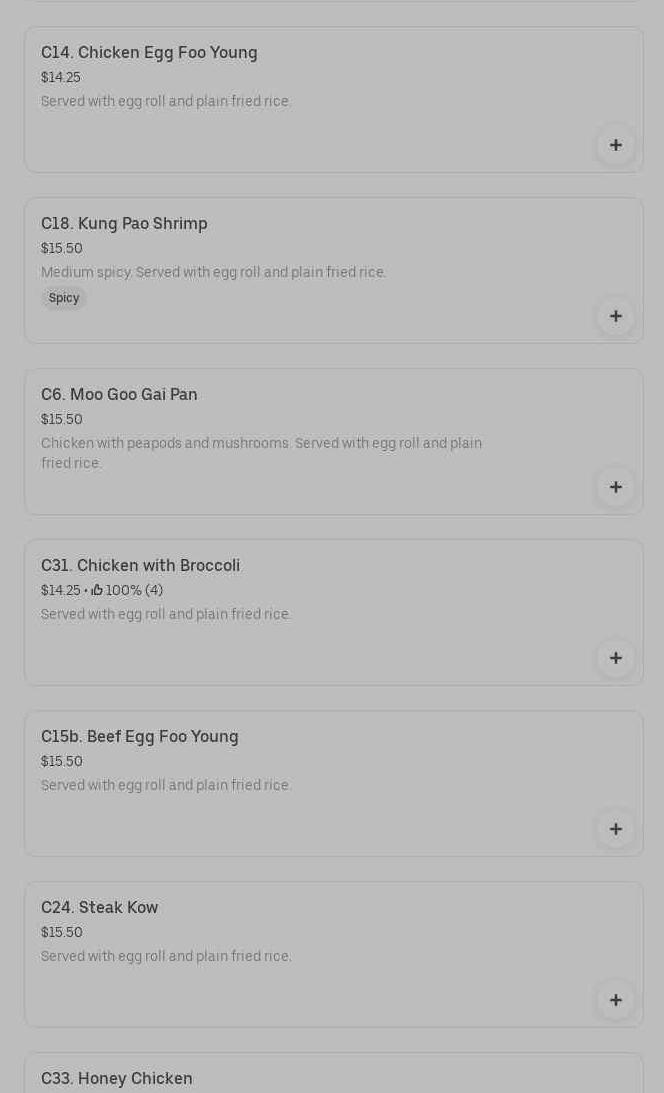This screenshot has width=664, height=1093.
Task: Click the Spicy tag on Kung Pao Shrimp
Action: click(64, 298)
